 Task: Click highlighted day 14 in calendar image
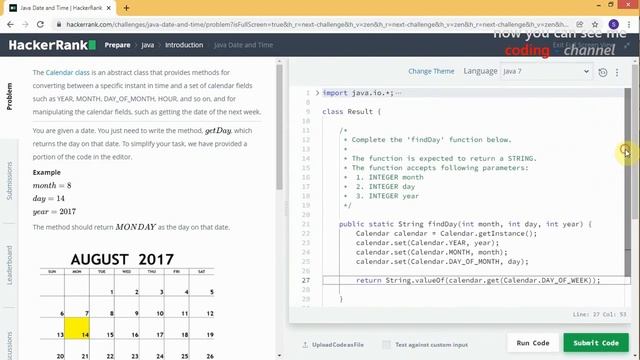click(x=77, y=328)
